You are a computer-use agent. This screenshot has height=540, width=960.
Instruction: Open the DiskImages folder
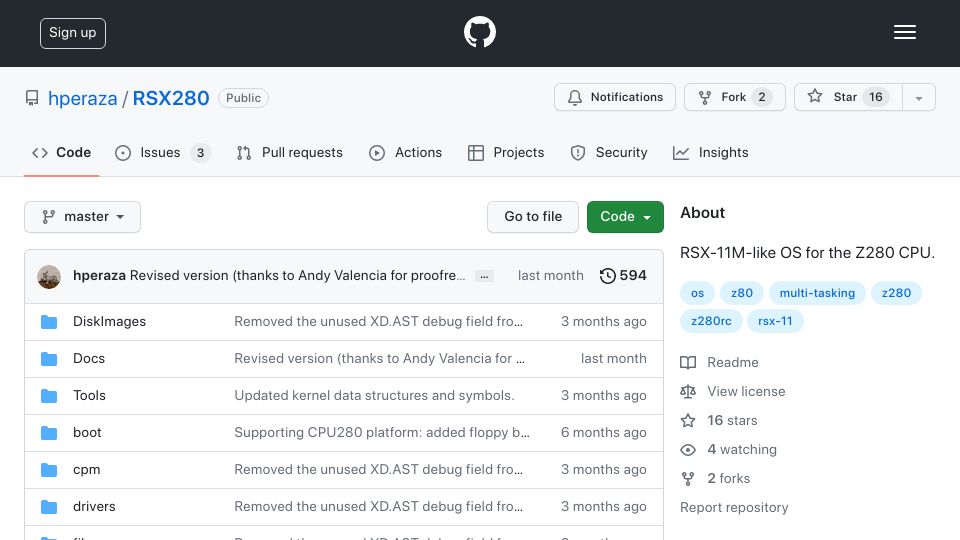pyautogui.click(x=110, y=321)
